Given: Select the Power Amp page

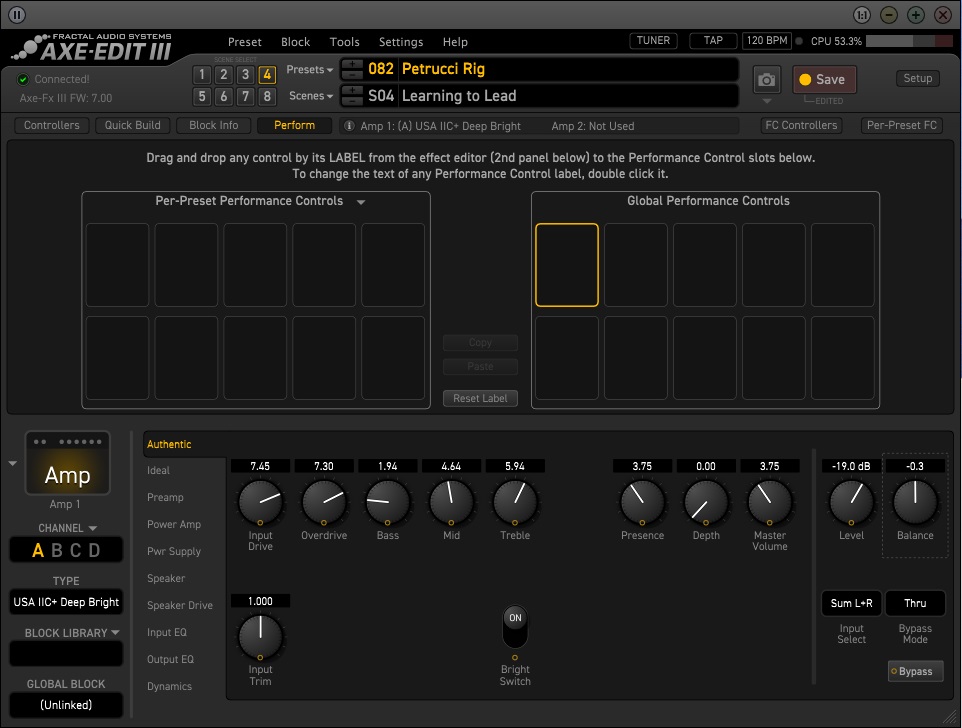Looking at the screenshot, I should coord(174,524).
